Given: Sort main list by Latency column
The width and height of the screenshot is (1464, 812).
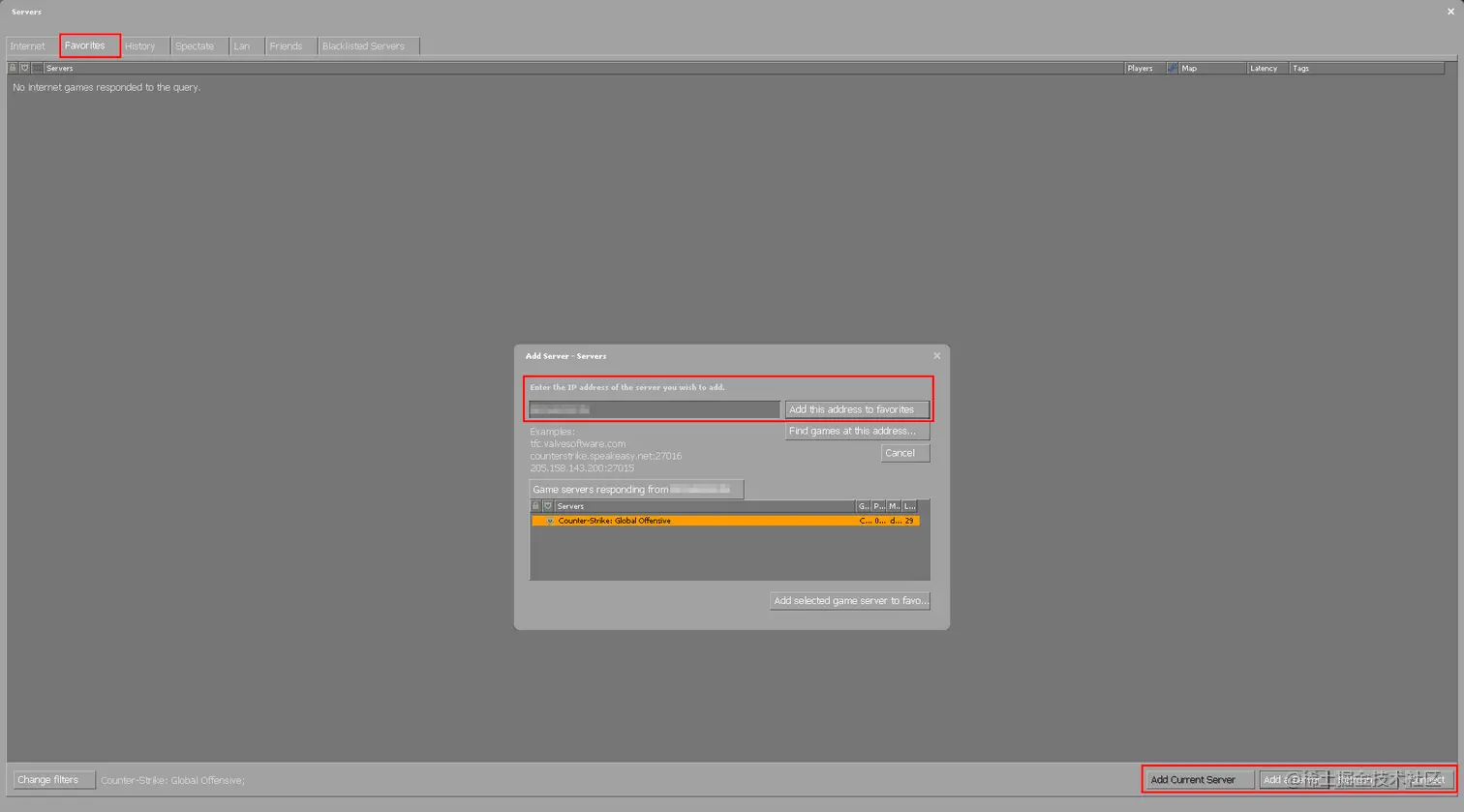Looking at the screenshot, I should pyautogui.click(x=1267, y=69).
